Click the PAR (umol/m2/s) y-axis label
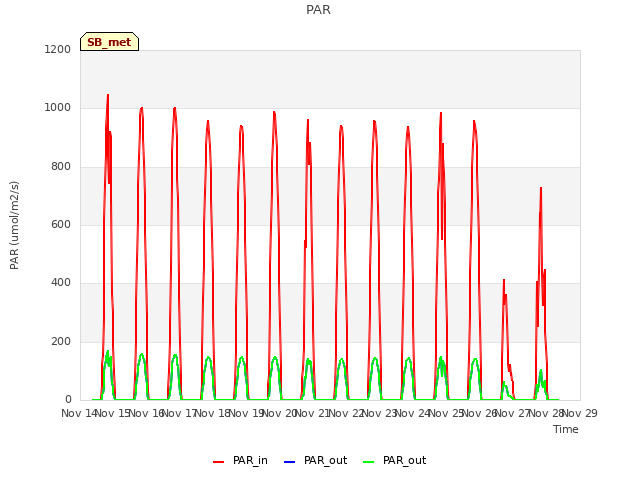The width and height of the screenshot is (640, 480). point(14,225)
